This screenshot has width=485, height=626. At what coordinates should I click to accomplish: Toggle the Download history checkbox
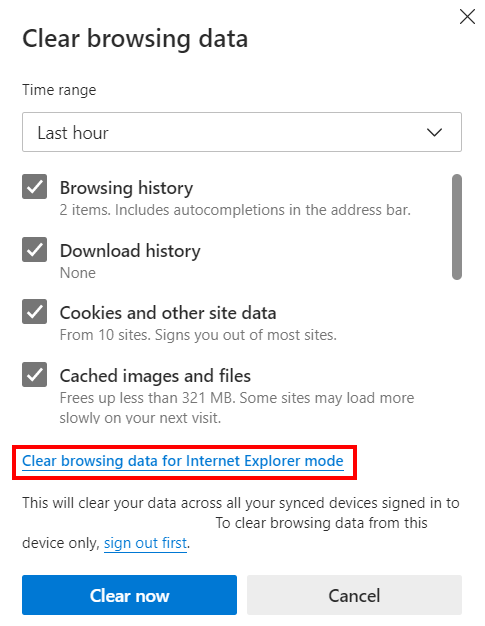34,250
